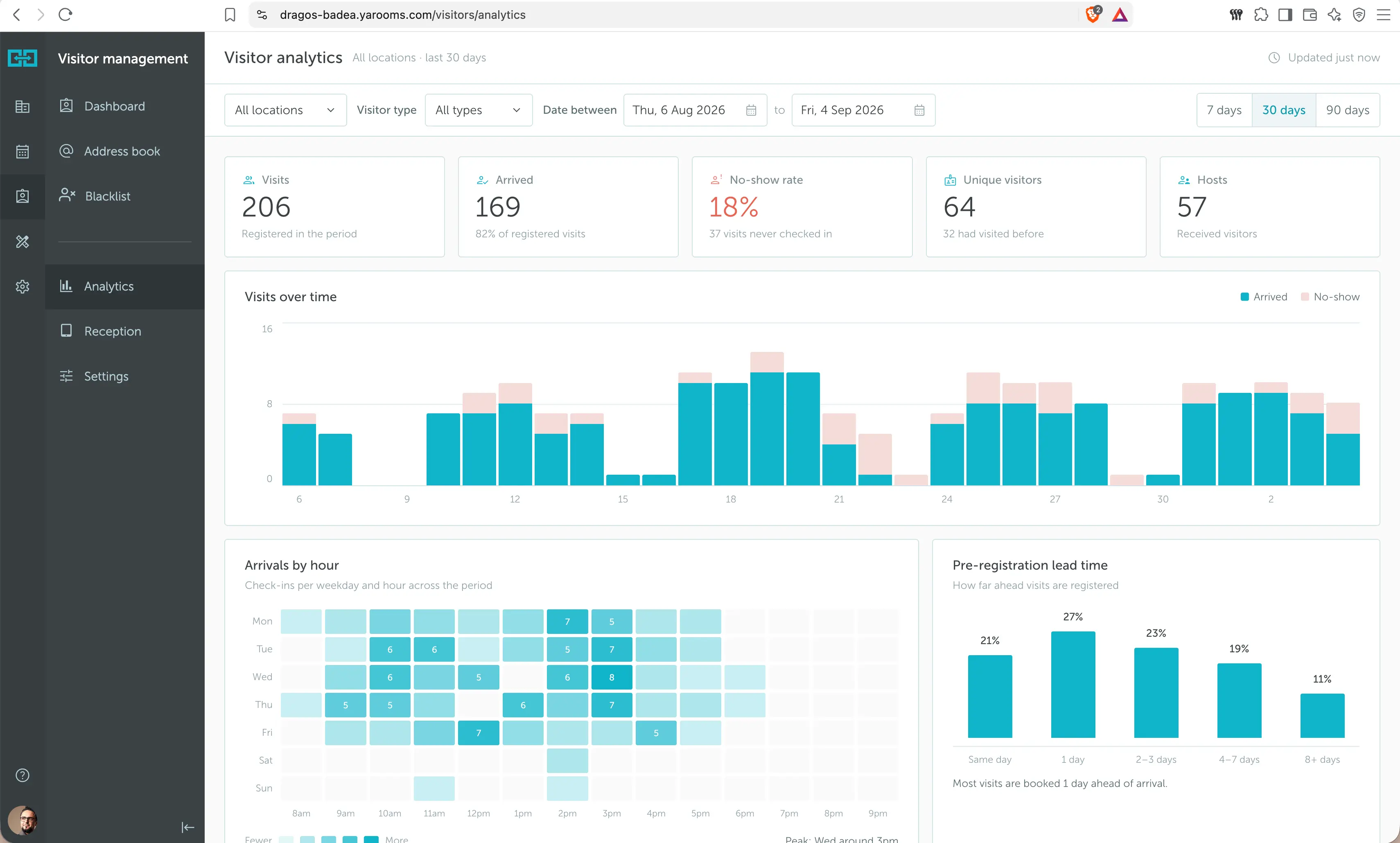Select the 7 days range

[1224, 110]
